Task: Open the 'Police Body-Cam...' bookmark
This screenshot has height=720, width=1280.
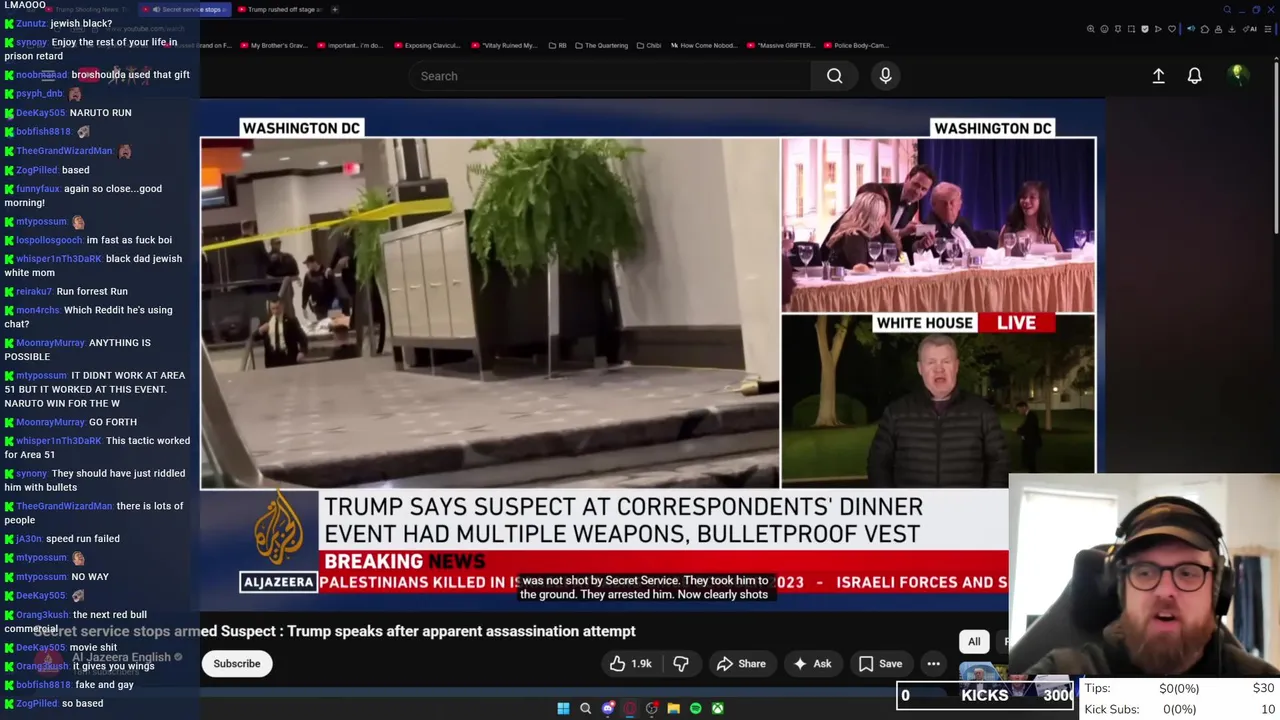Action: pos(858,45)
